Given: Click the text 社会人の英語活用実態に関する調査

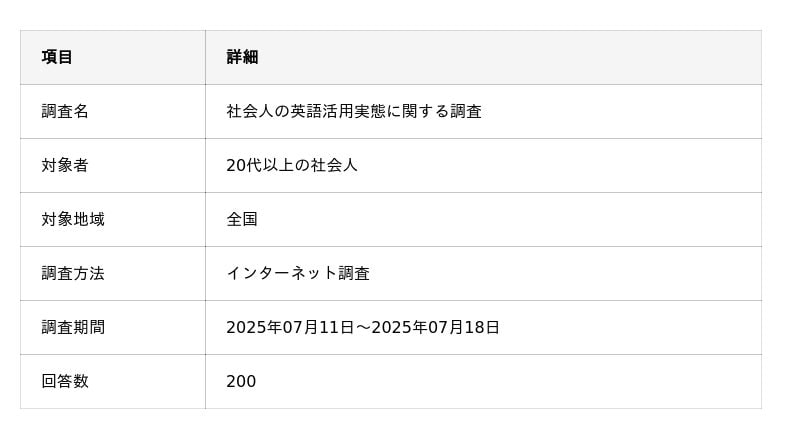Looking at the screenshot, I should (354, 111).
